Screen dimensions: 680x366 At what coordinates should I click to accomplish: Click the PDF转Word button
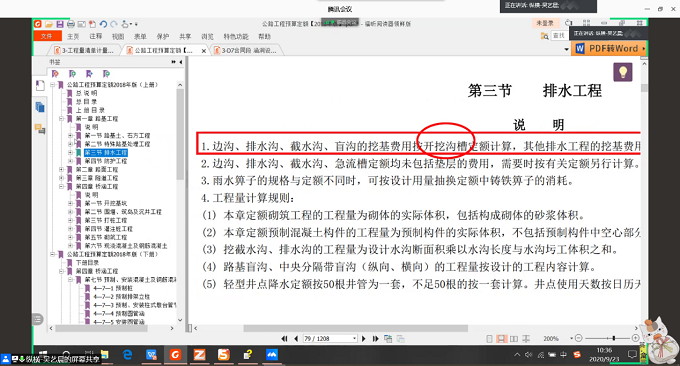point(609,49)
